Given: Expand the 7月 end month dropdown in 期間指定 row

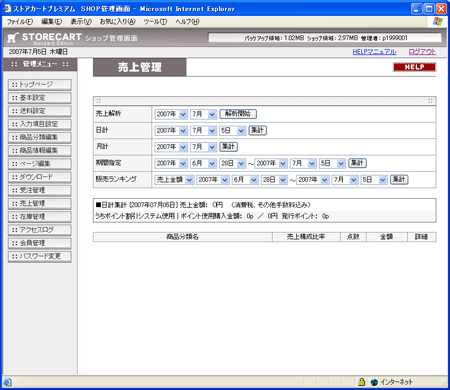Looking at the screenshot, I should click(303, 163).
